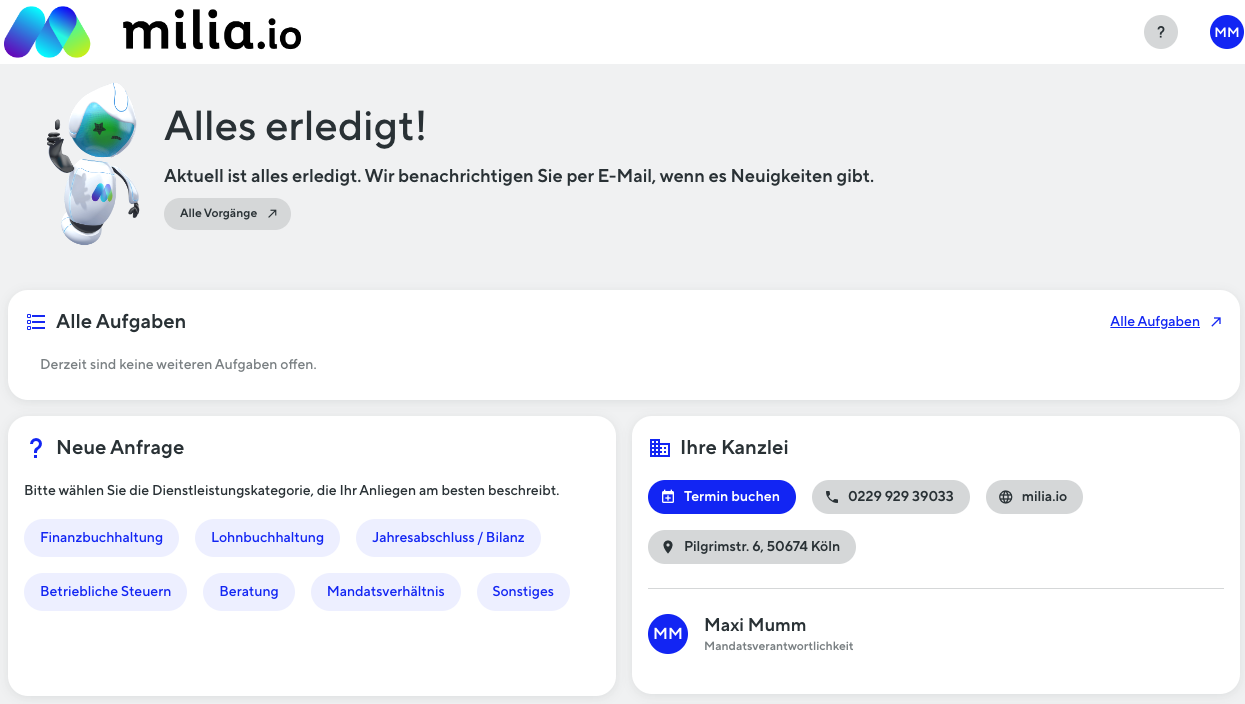Choose the Lohnbuchhaltung category
Image resolution: width=1245 pixels, height=704 pixels.
point(267,538)
